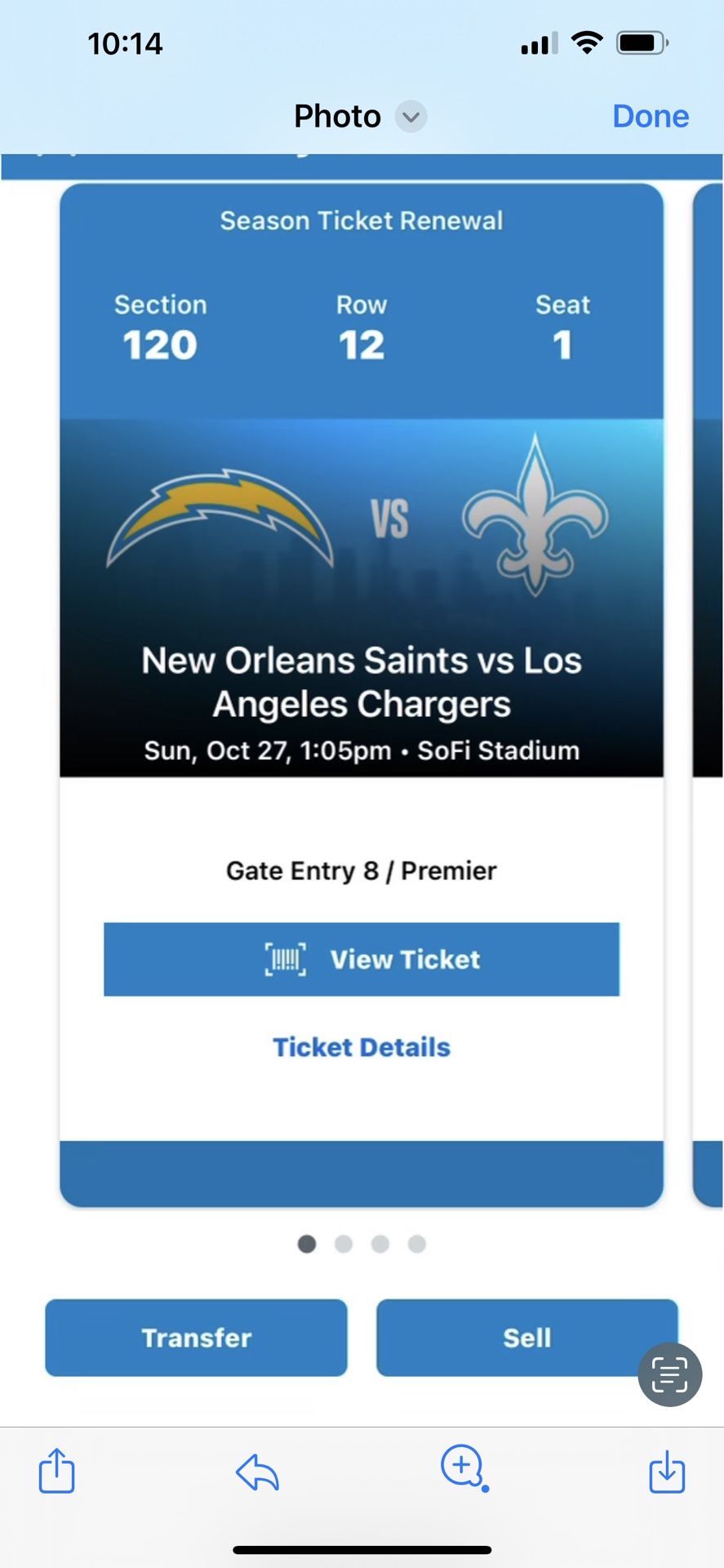Tap the save download icon

click(667, 1471)
